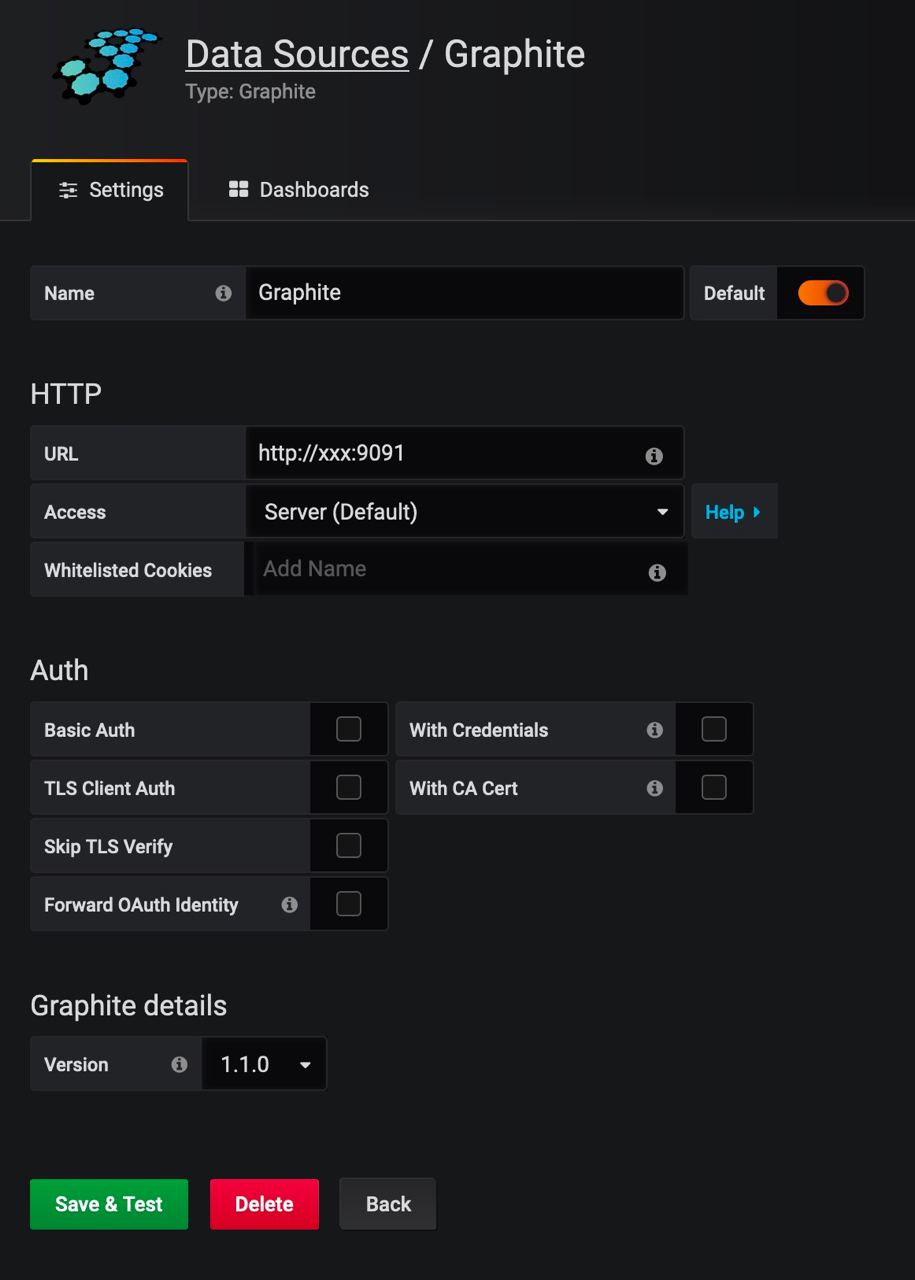The height and width of the screenshot is (1280, 915).
Task: Click the Graphite hexagon logo icon
Action: 105,65
